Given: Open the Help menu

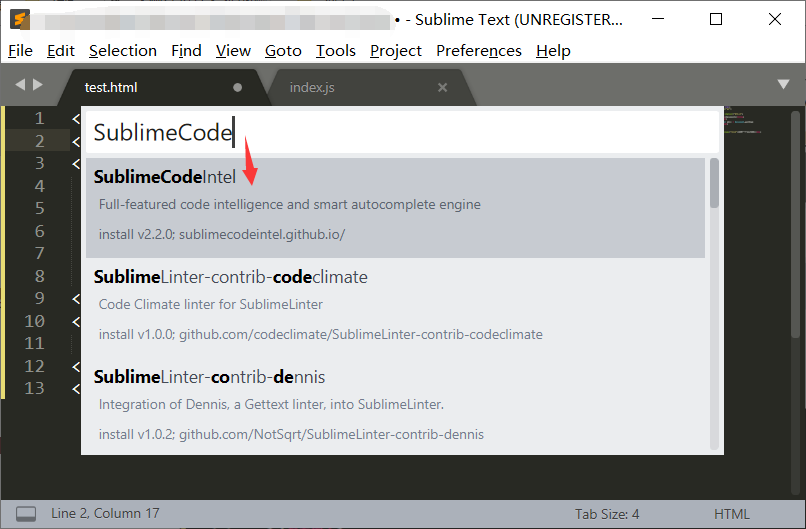Looking at the screenshot, I should (x=553, y=51).
